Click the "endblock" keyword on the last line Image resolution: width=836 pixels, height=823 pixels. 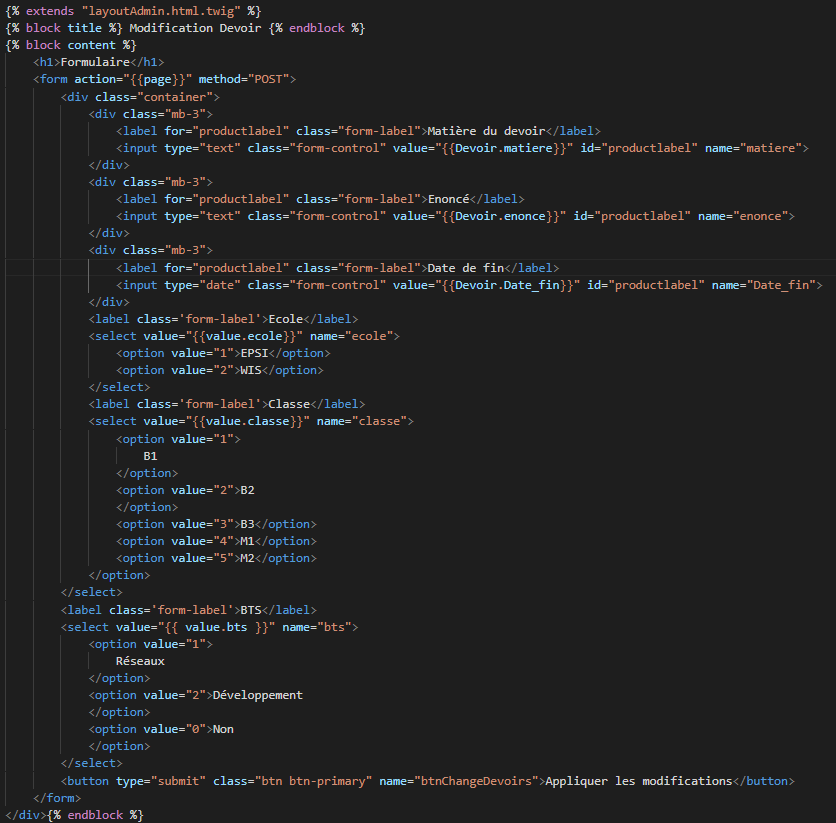(x=95, y=816)
